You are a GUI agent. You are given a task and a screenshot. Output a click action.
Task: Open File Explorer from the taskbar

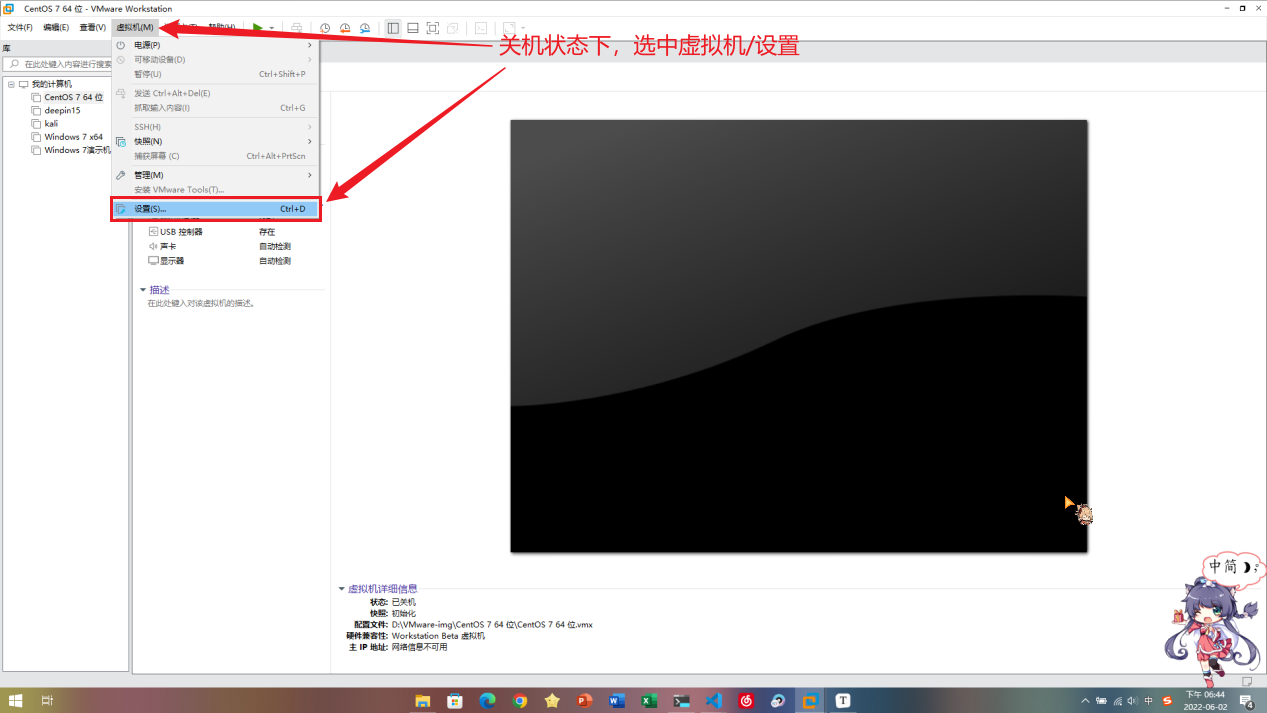422,701
